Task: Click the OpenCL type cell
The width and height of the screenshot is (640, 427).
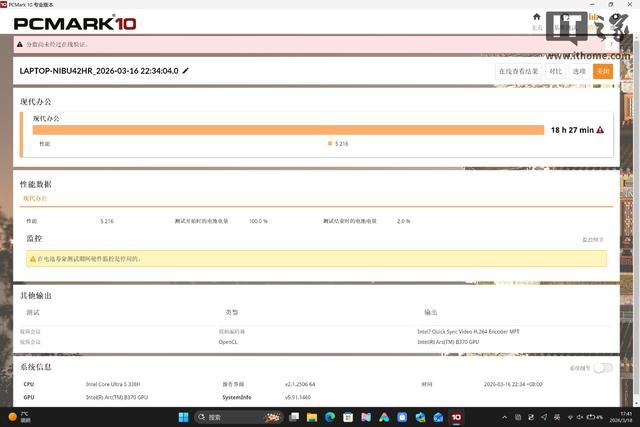Action: pos(228,342)
